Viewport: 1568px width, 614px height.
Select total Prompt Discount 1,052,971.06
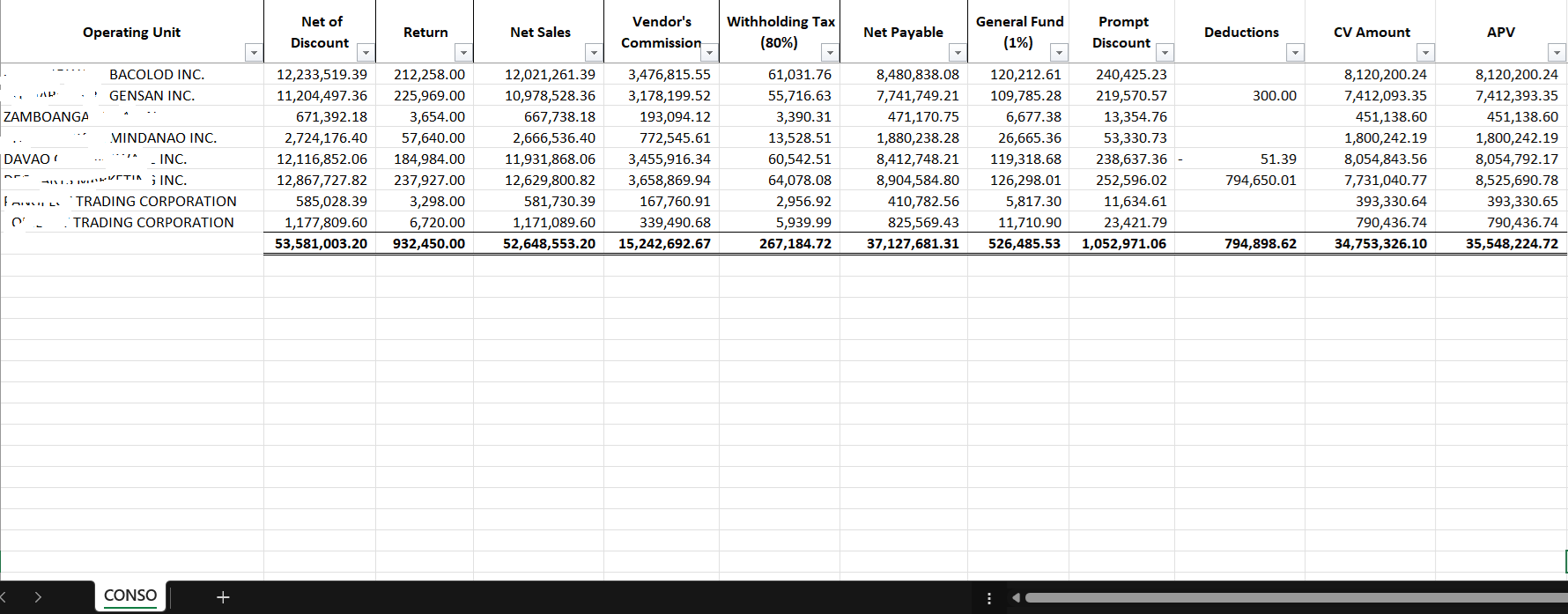[x=1124, y=244]
